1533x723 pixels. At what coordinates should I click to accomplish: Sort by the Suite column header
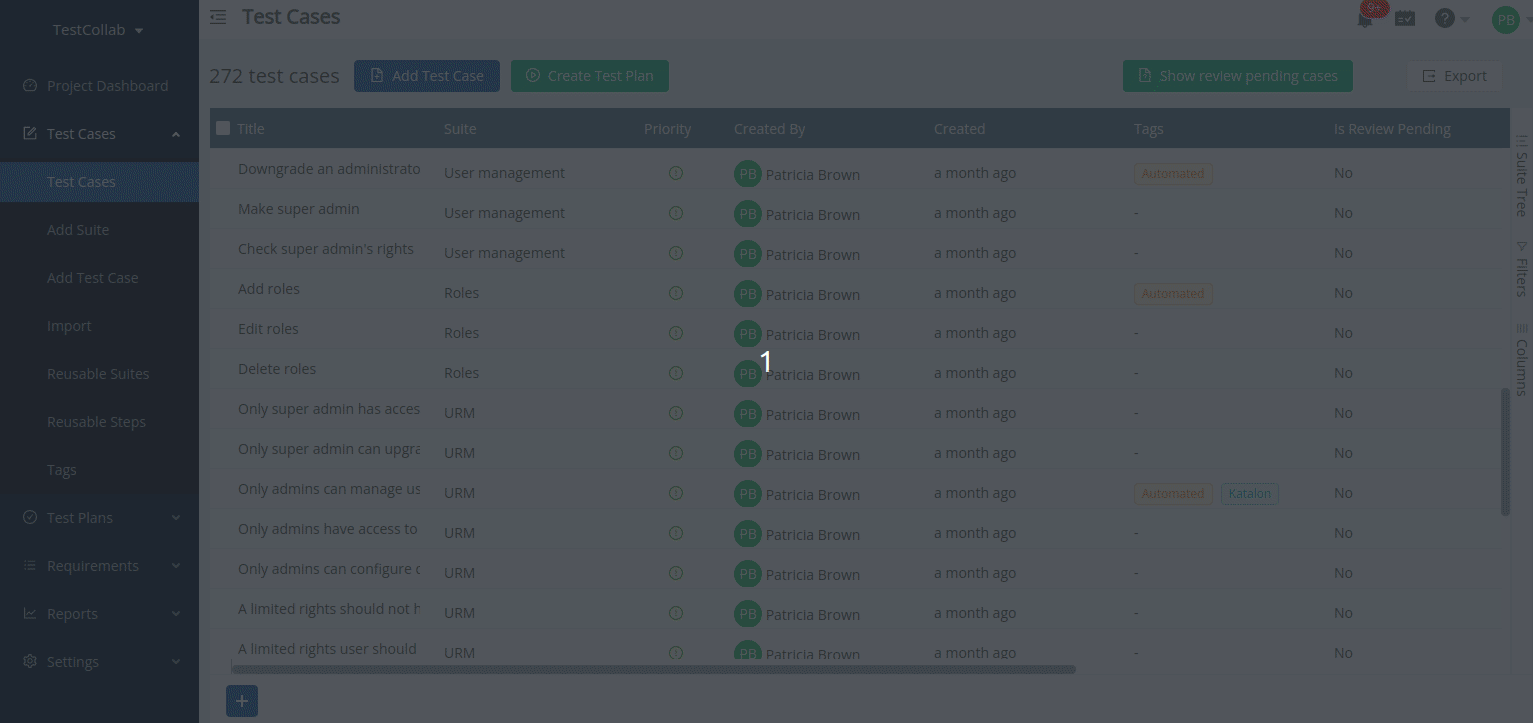(x=460, y=129)
